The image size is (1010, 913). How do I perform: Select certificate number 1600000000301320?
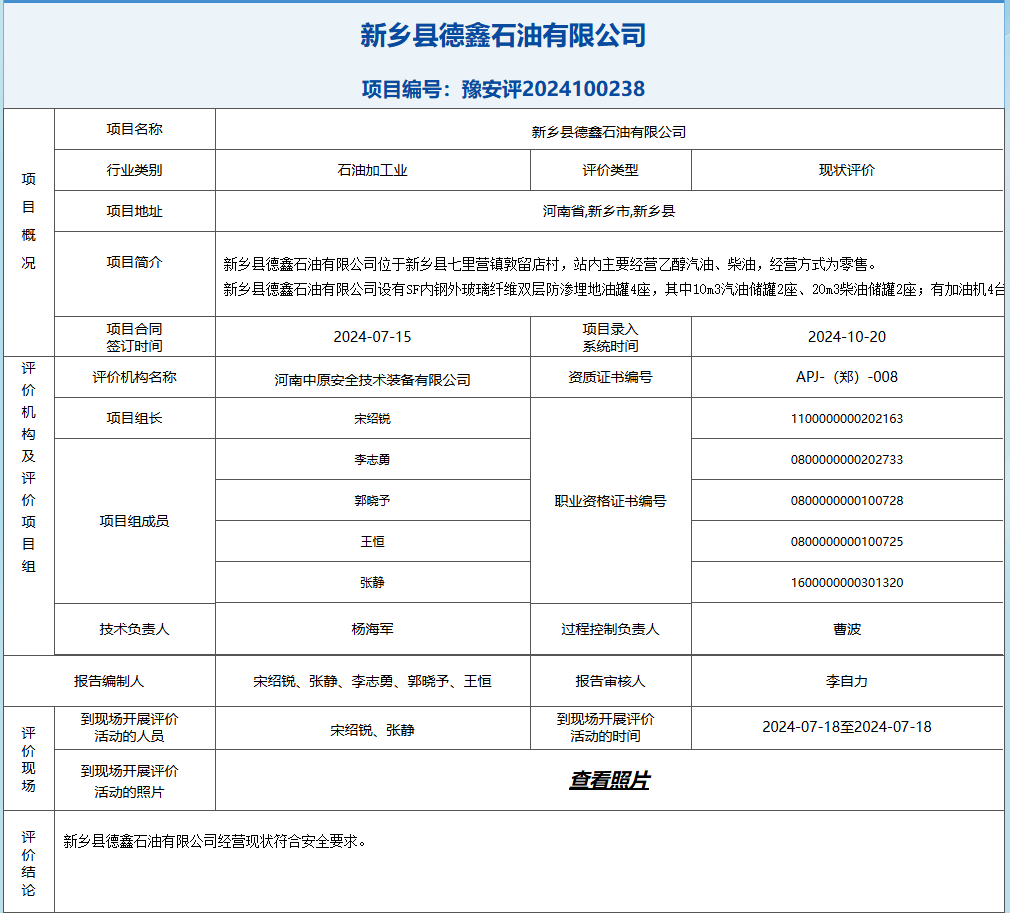846,582
